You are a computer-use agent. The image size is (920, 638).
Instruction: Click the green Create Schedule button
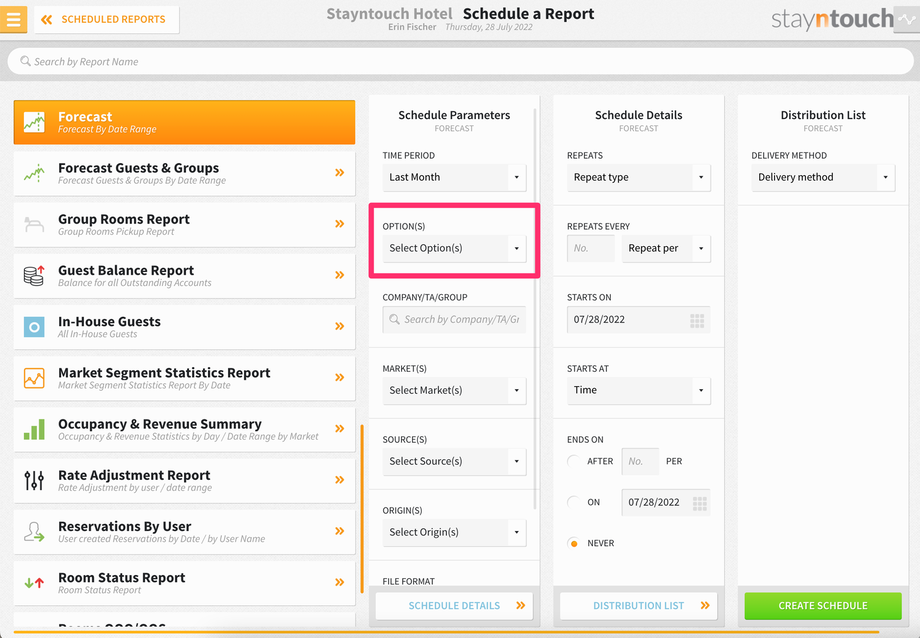[x=823, y=606]
